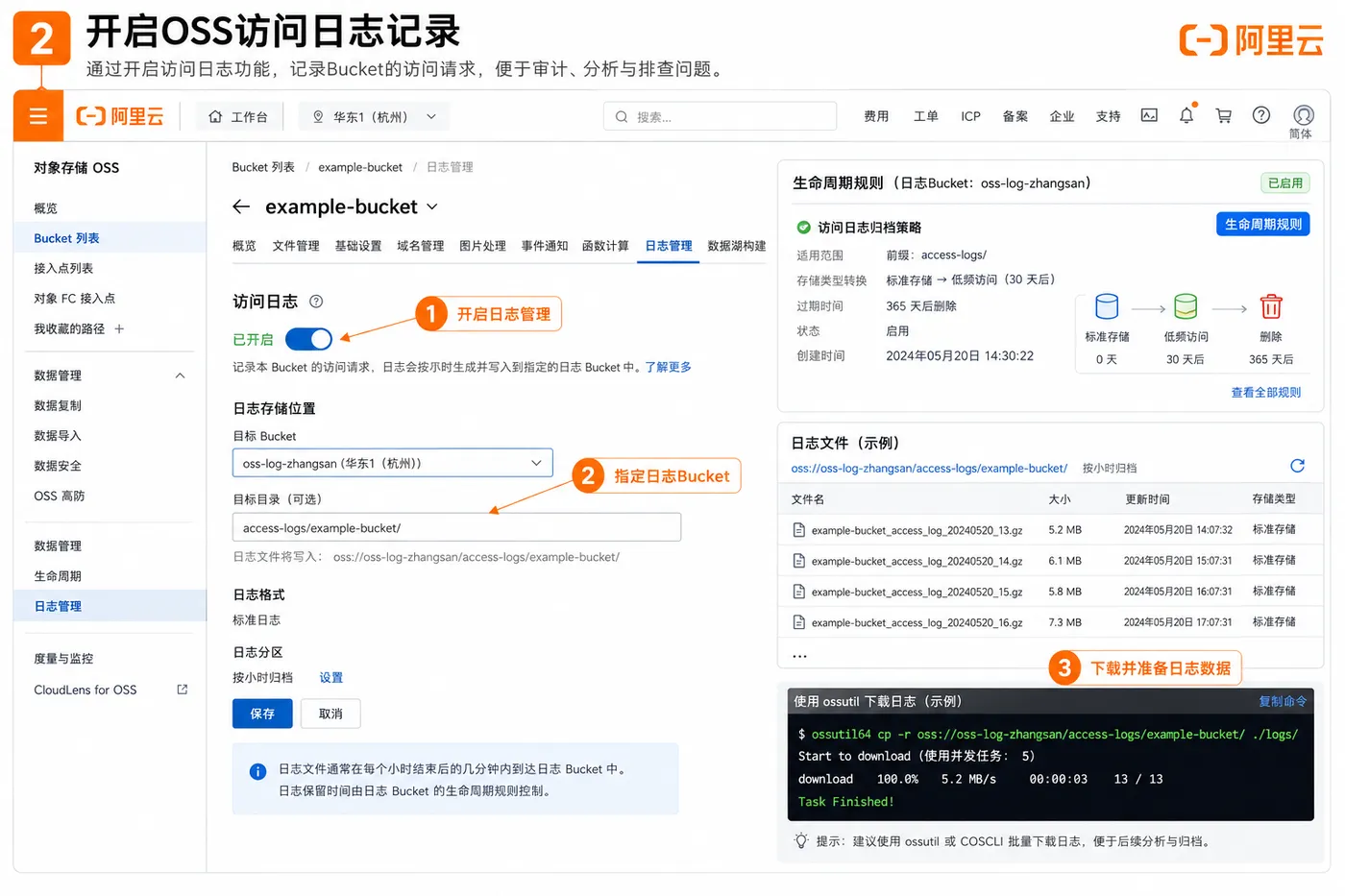1345x896 pixels.
Task: Click the 取消 button
Action: coord(330,714)
